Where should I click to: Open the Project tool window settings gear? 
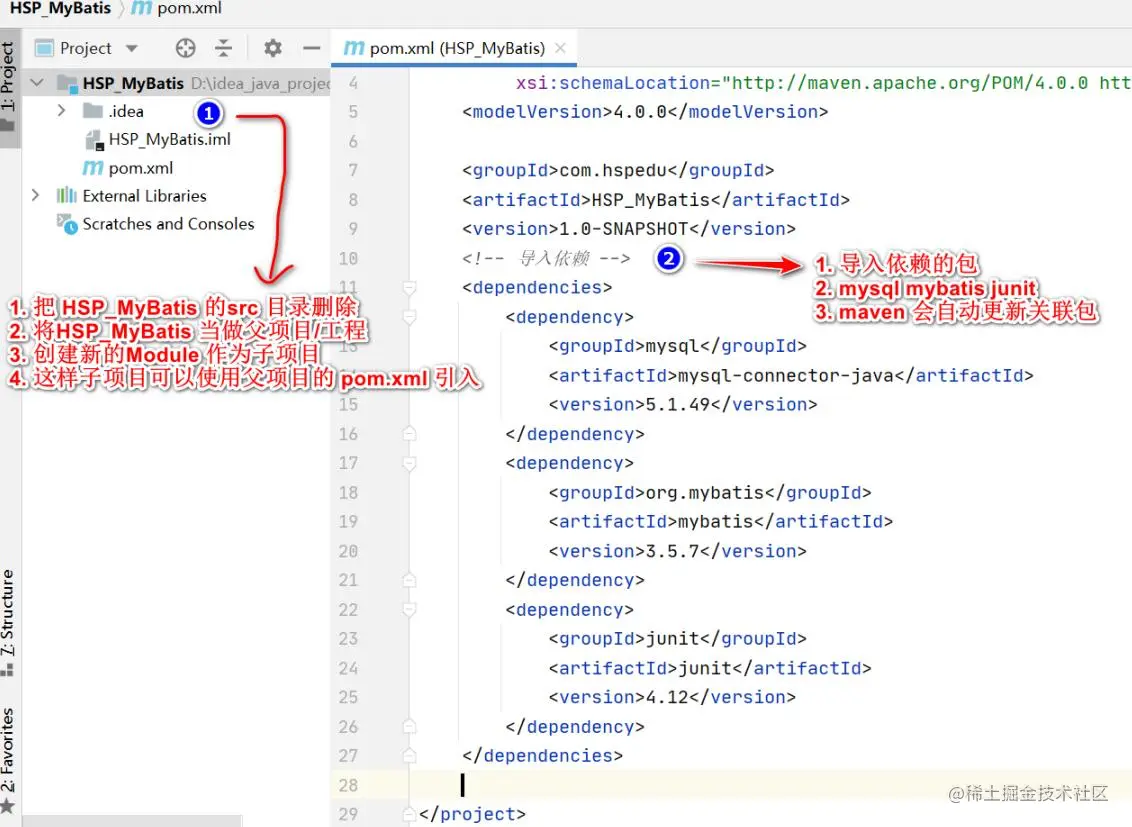[271, 47]
